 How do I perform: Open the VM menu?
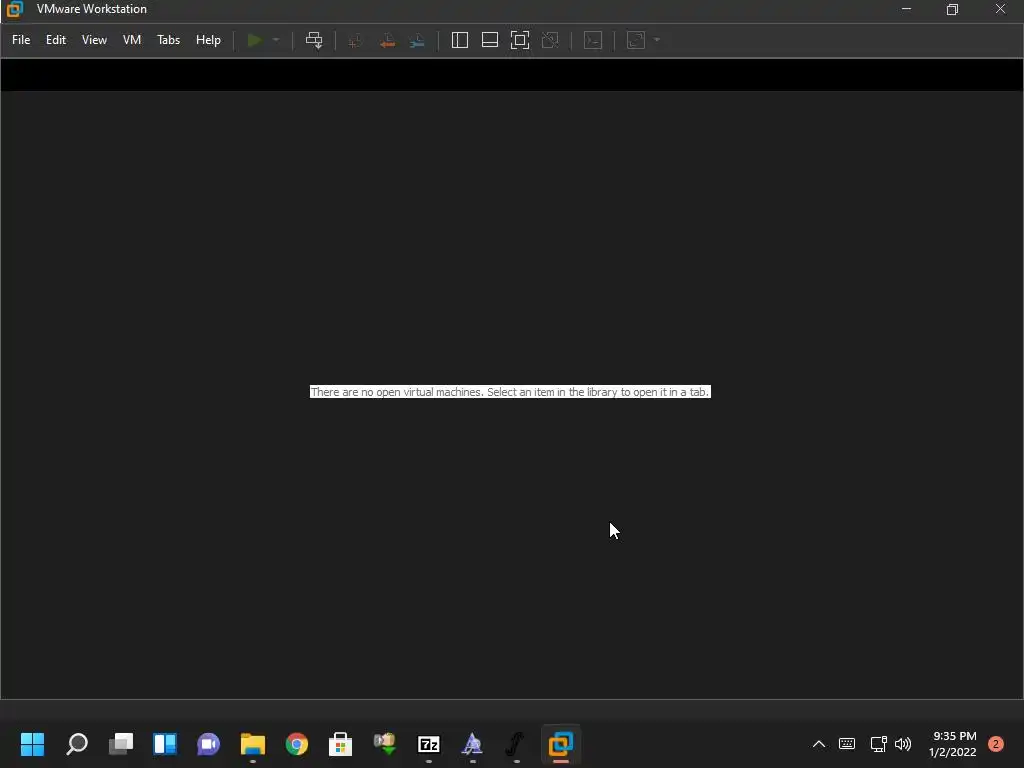click(x=132, y=40)
